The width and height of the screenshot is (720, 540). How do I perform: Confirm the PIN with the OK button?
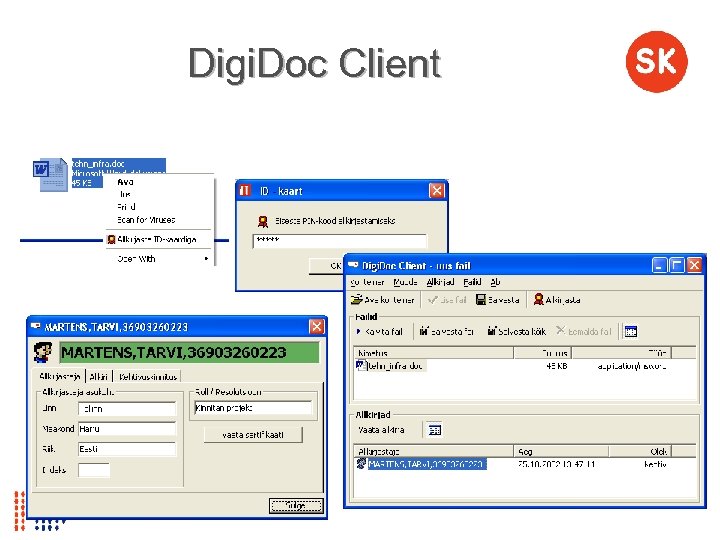326,265
